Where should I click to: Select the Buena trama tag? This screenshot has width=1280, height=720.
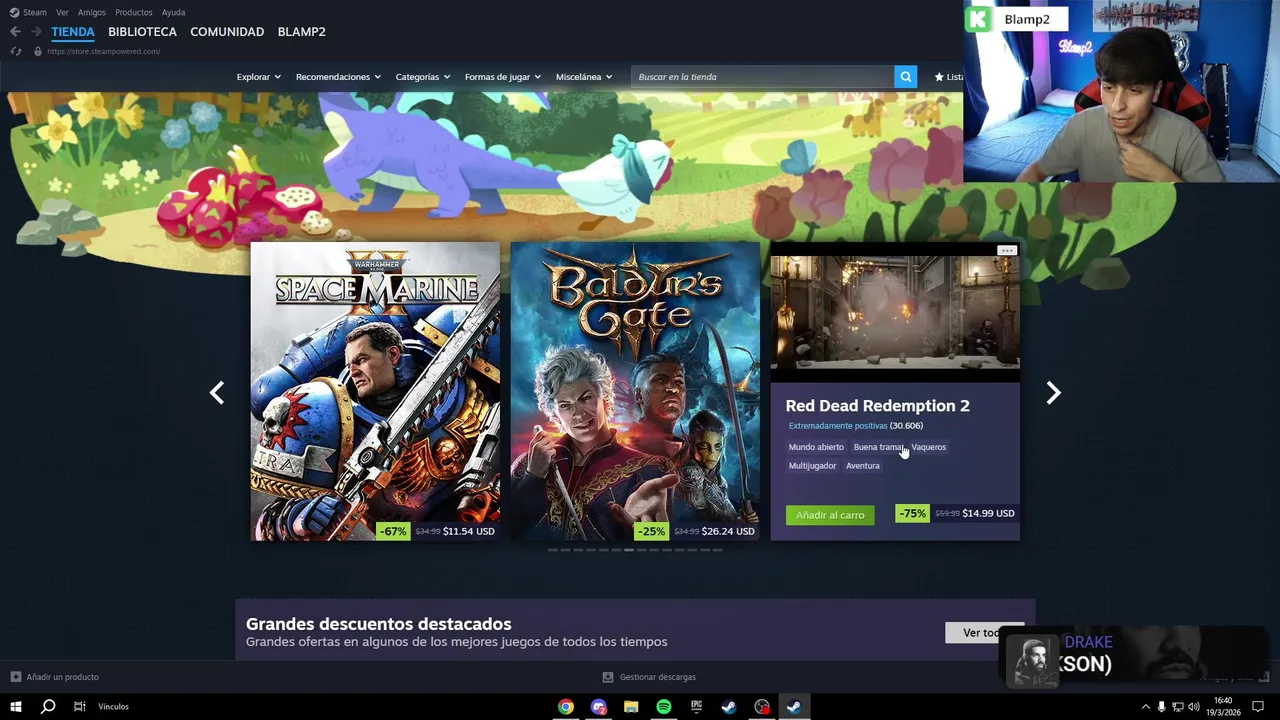click(879, 447)
